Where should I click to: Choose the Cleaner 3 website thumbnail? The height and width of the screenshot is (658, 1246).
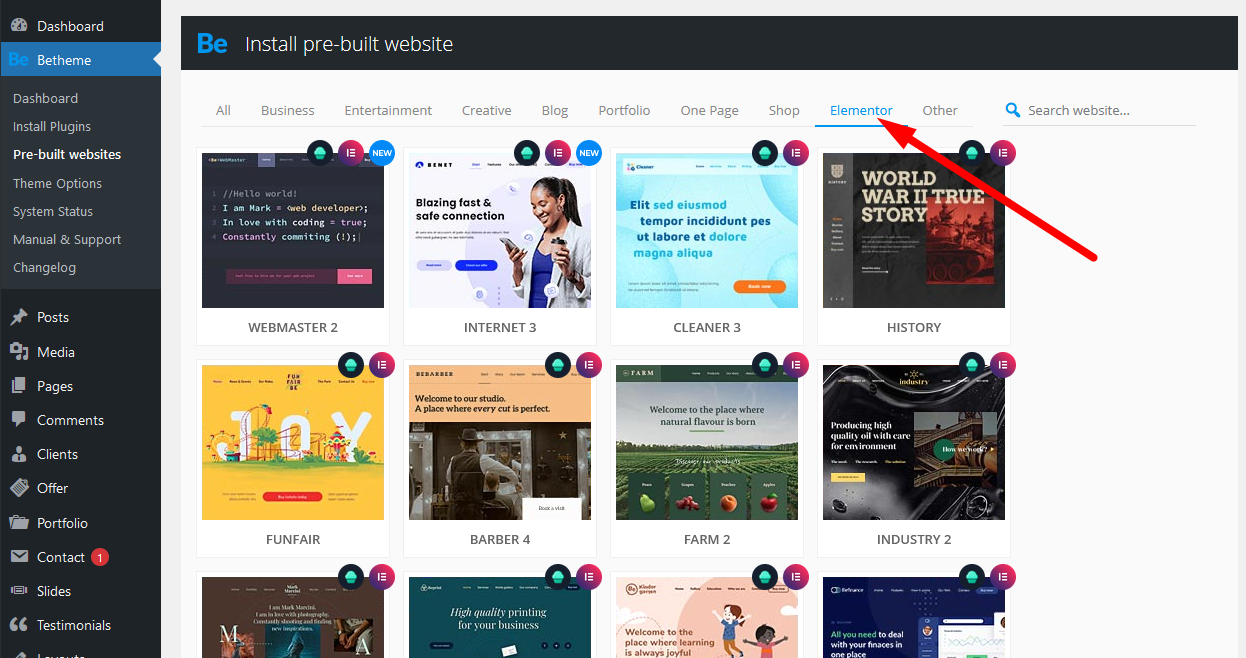pyautogui.click(x=707, y=230)
